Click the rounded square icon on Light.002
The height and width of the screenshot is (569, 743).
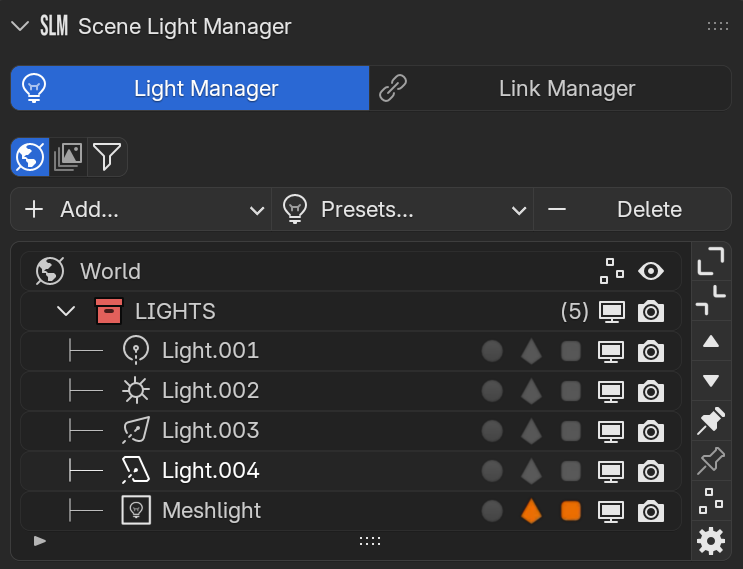pyautogui.click(x=571, y=391)
